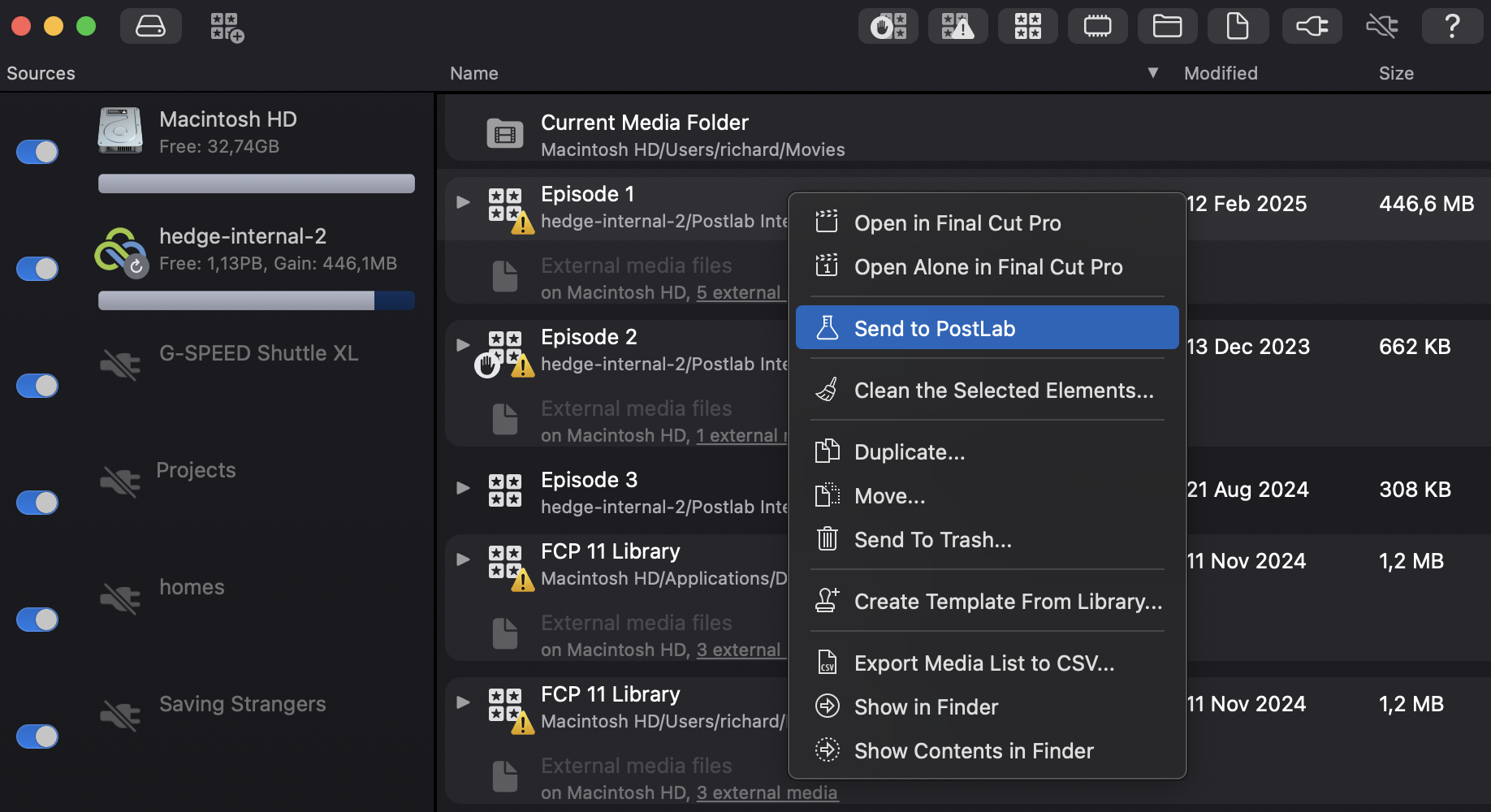
Task: Select Open in Final Cut Pro
Action: coord(987,223)
